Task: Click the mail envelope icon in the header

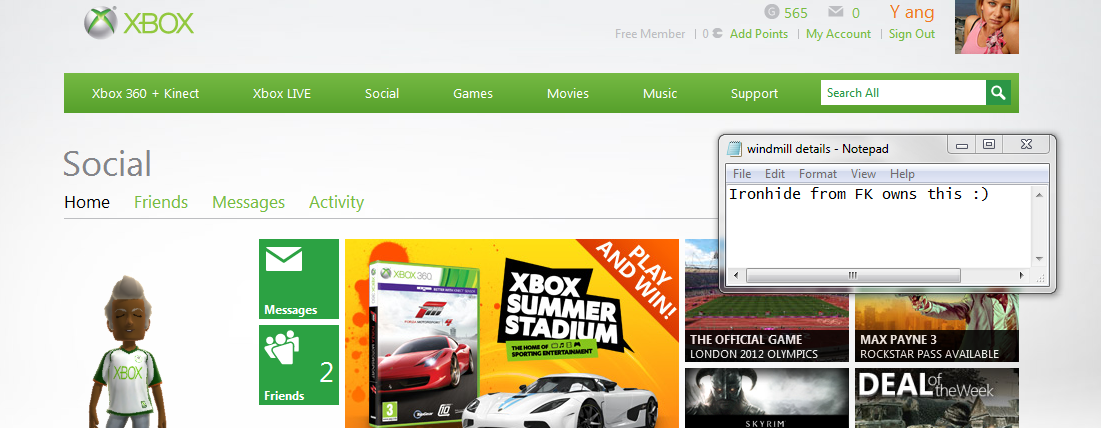Action: click(x=836, y=12)
